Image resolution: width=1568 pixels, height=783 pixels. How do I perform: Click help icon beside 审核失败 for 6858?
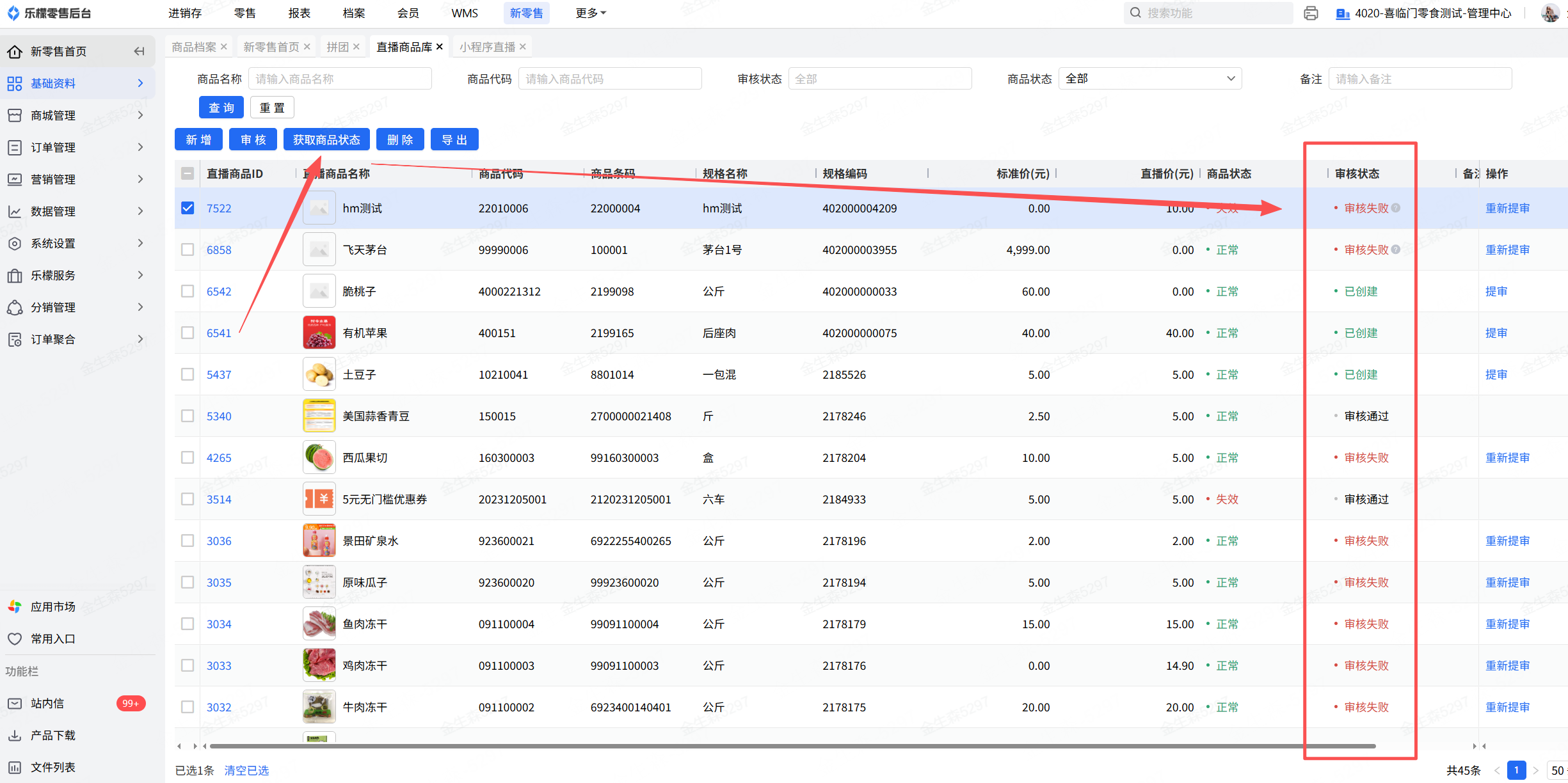click(1396, 249)
